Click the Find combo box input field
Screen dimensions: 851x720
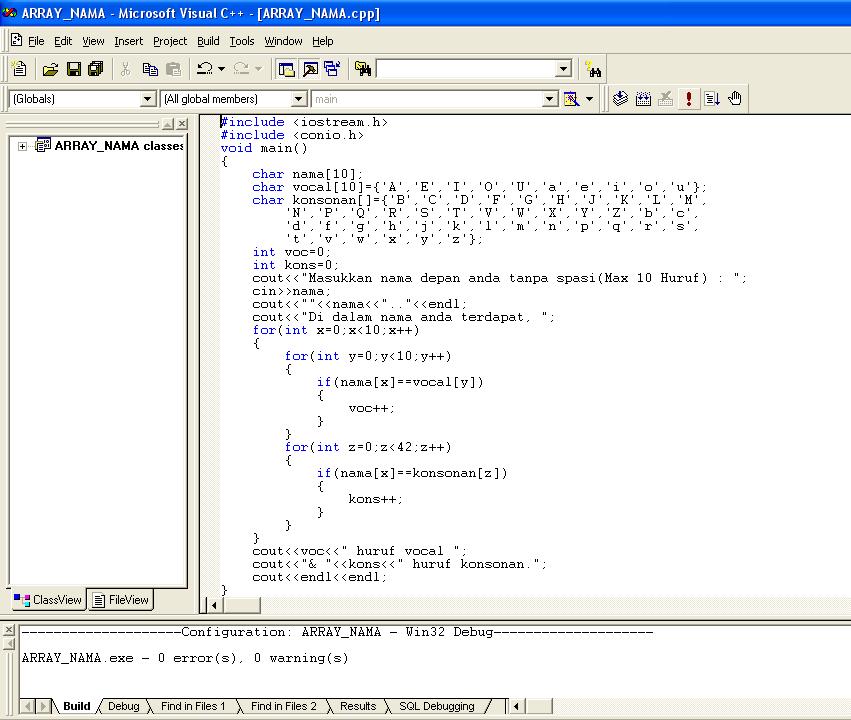pos(465,69)
